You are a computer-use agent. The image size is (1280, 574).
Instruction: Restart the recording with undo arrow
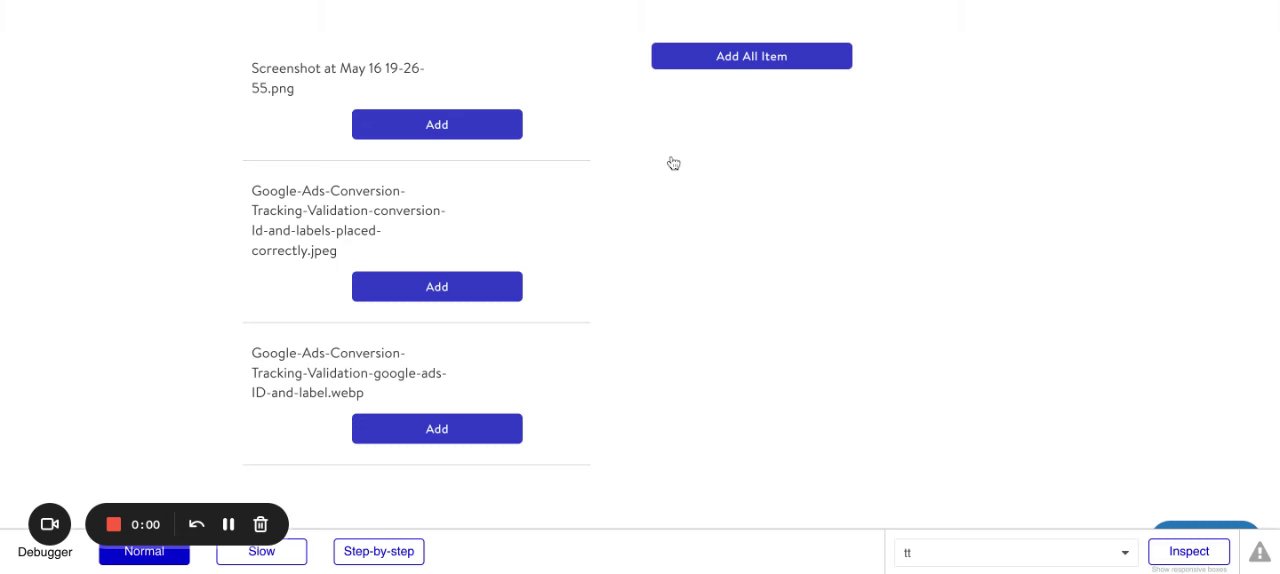pos(197,524)
